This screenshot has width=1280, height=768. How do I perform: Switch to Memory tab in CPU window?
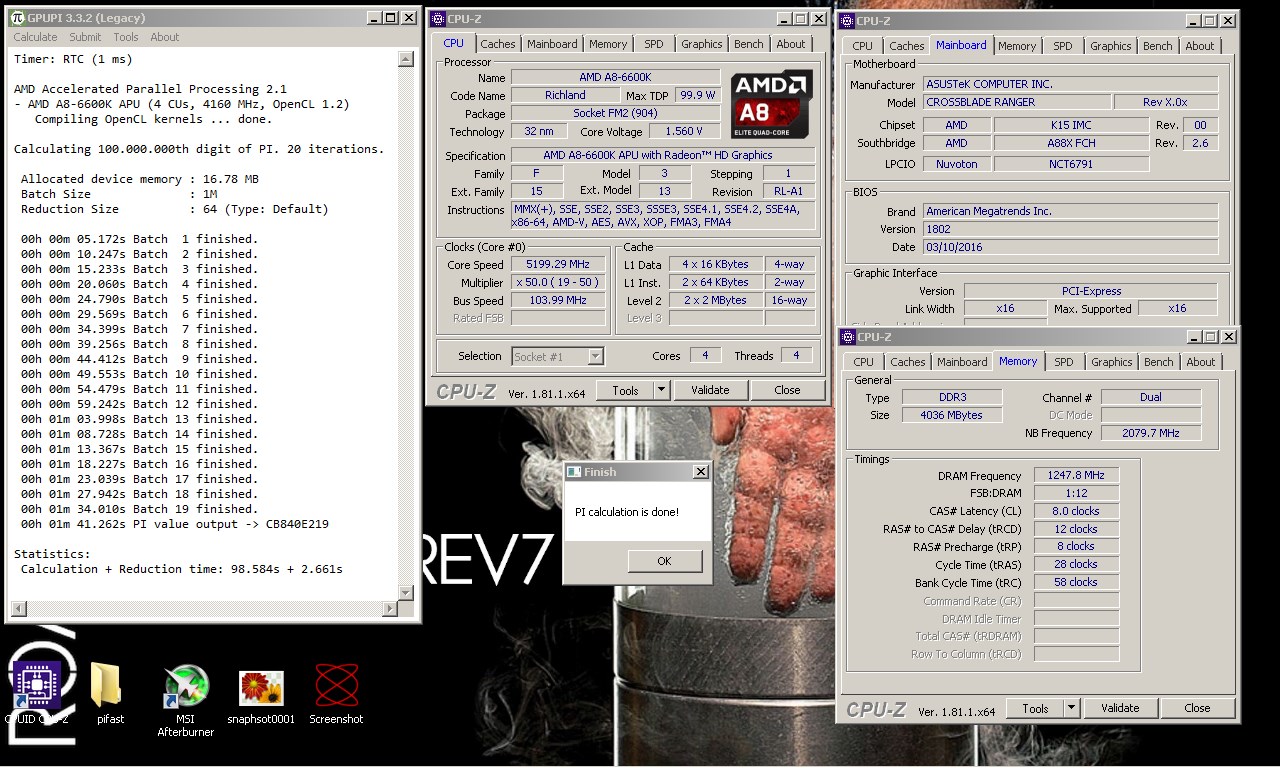pos(608,44)
